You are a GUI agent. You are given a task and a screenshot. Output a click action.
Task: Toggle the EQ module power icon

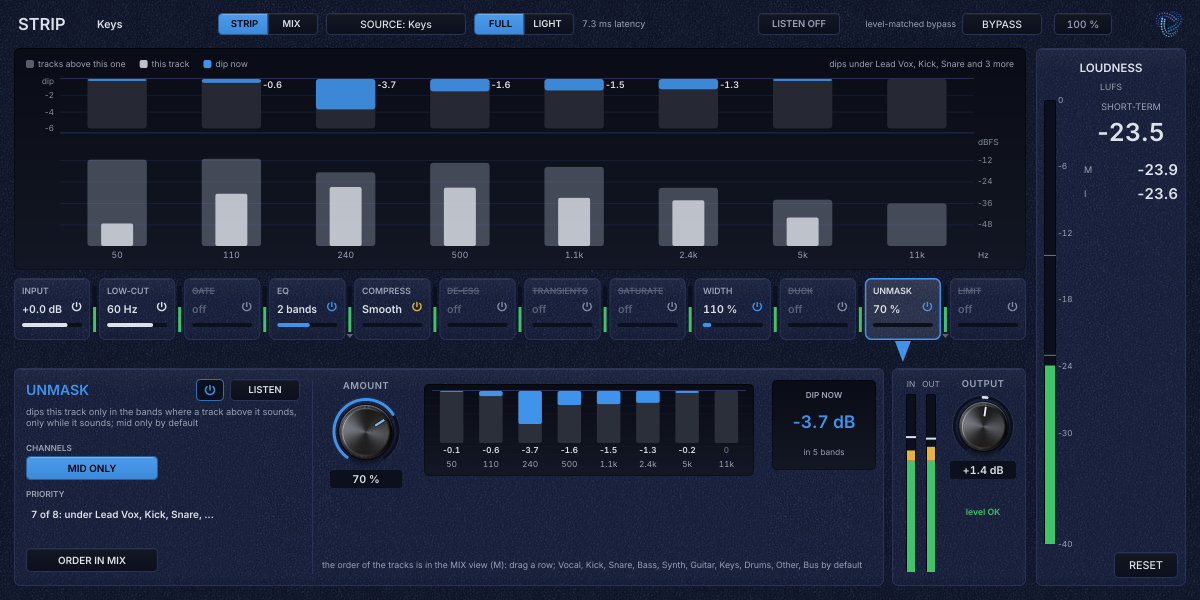click(331, 308)
